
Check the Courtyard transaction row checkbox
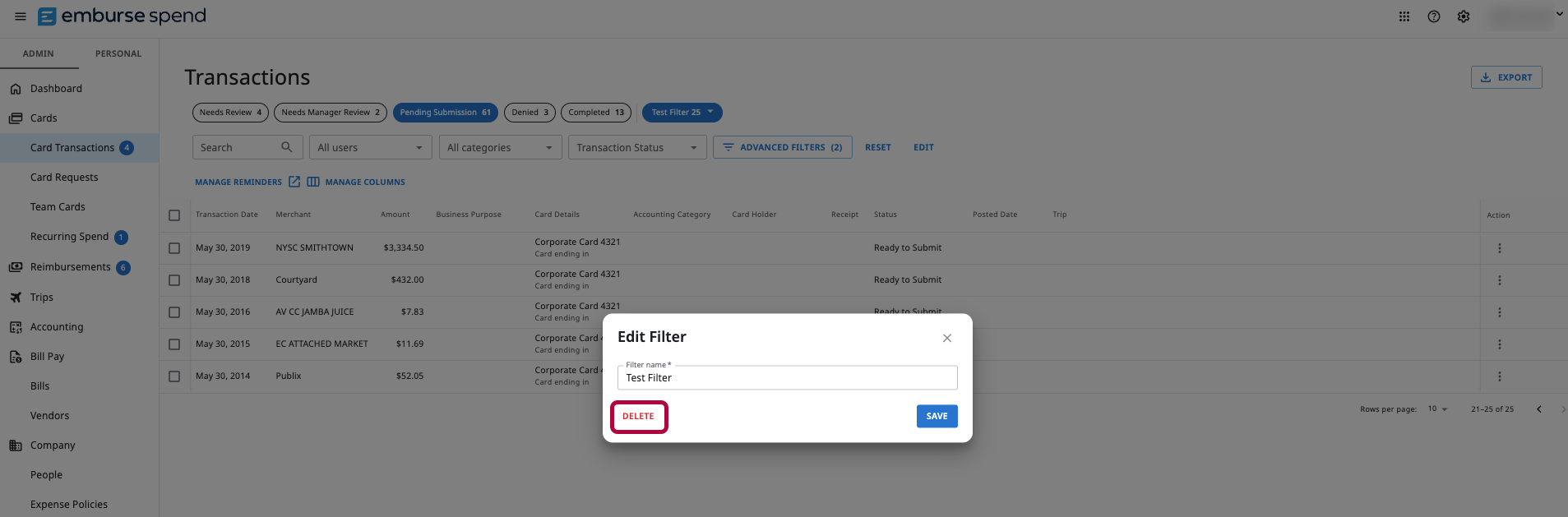pyautogui.click(x=174, y=279)
